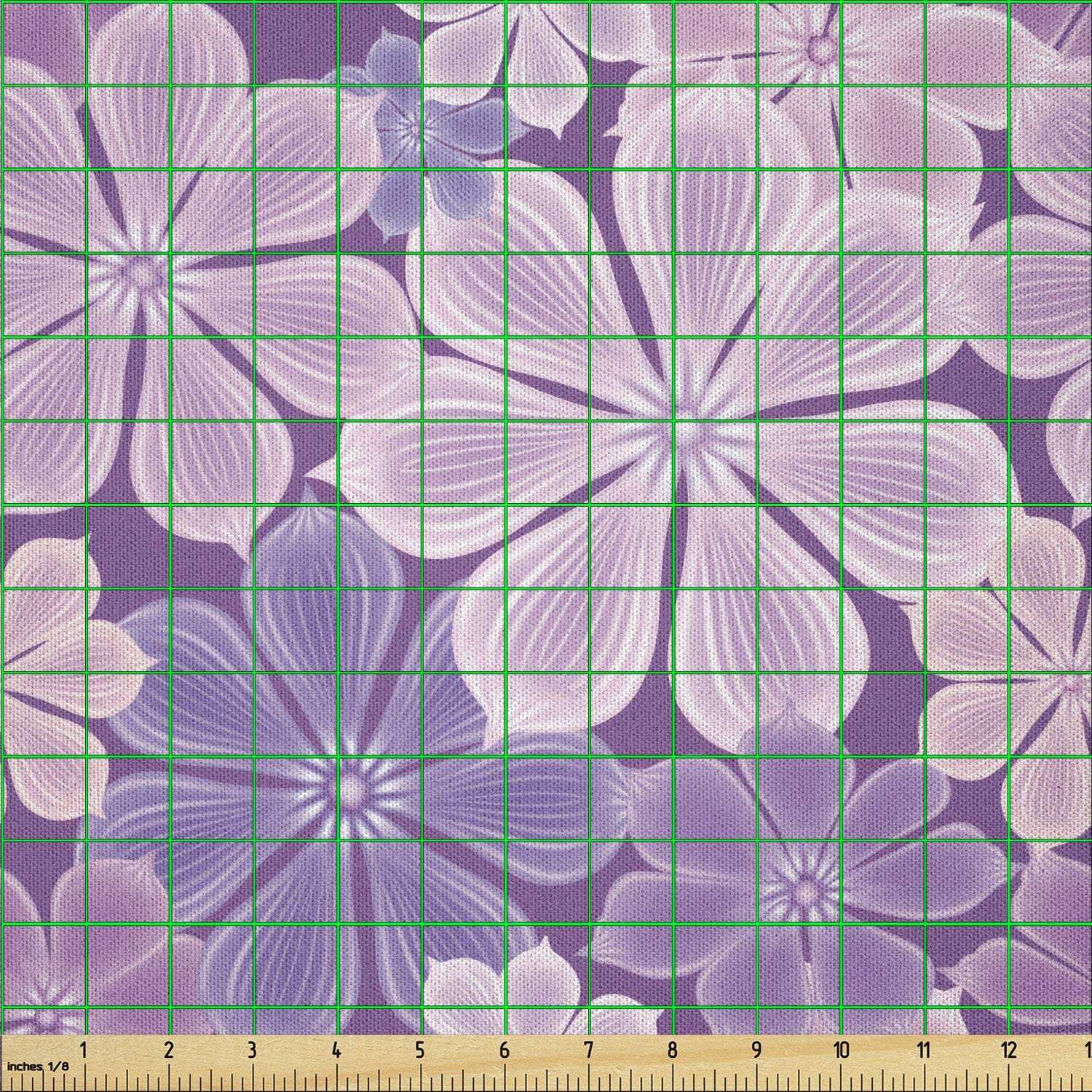The image size is (1092, 1092).
Task: Click the number 12 on the ruler
Action: click(1008, 1051)
